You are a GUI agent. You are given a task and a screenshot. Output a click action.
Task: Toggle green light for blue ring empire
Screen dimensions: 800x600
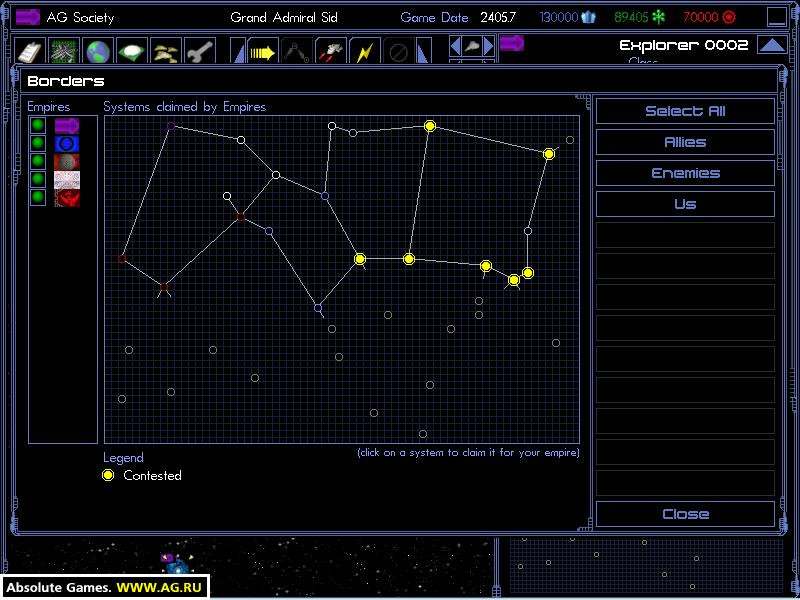point(38,143)
